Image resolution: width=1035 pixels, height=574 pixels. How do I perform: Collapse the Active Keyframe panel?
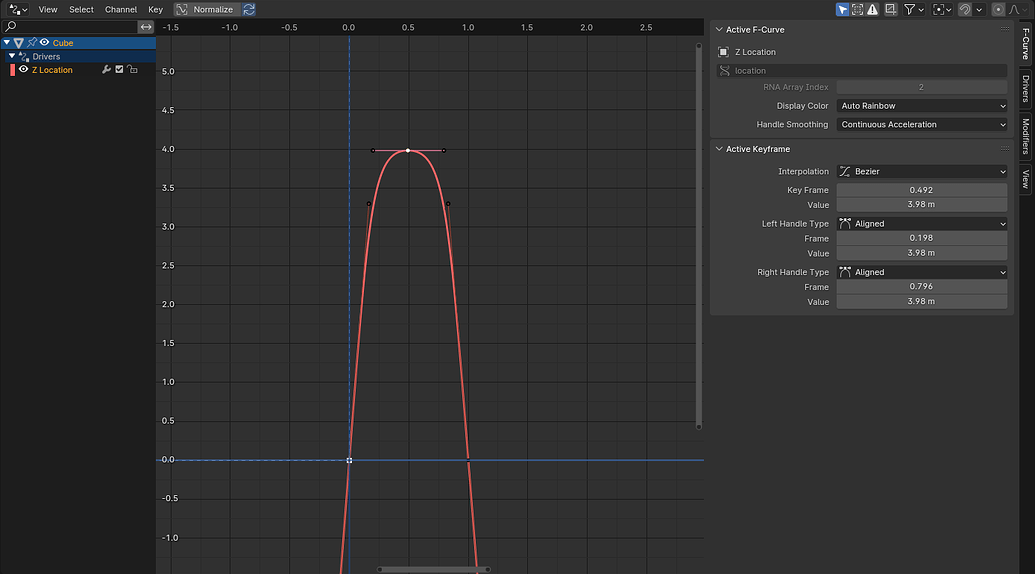tap(719, 149)
